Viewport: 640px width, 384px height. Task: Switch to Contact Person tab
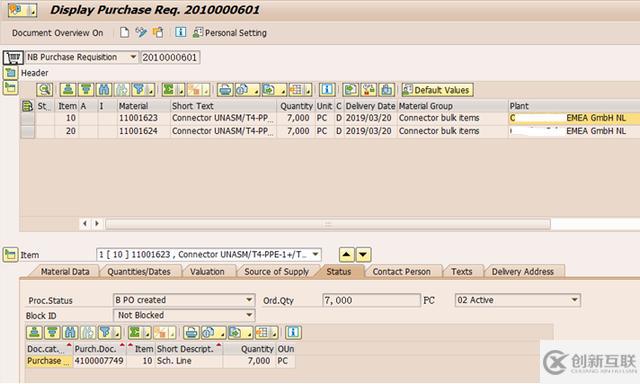(x=402, y=272)
